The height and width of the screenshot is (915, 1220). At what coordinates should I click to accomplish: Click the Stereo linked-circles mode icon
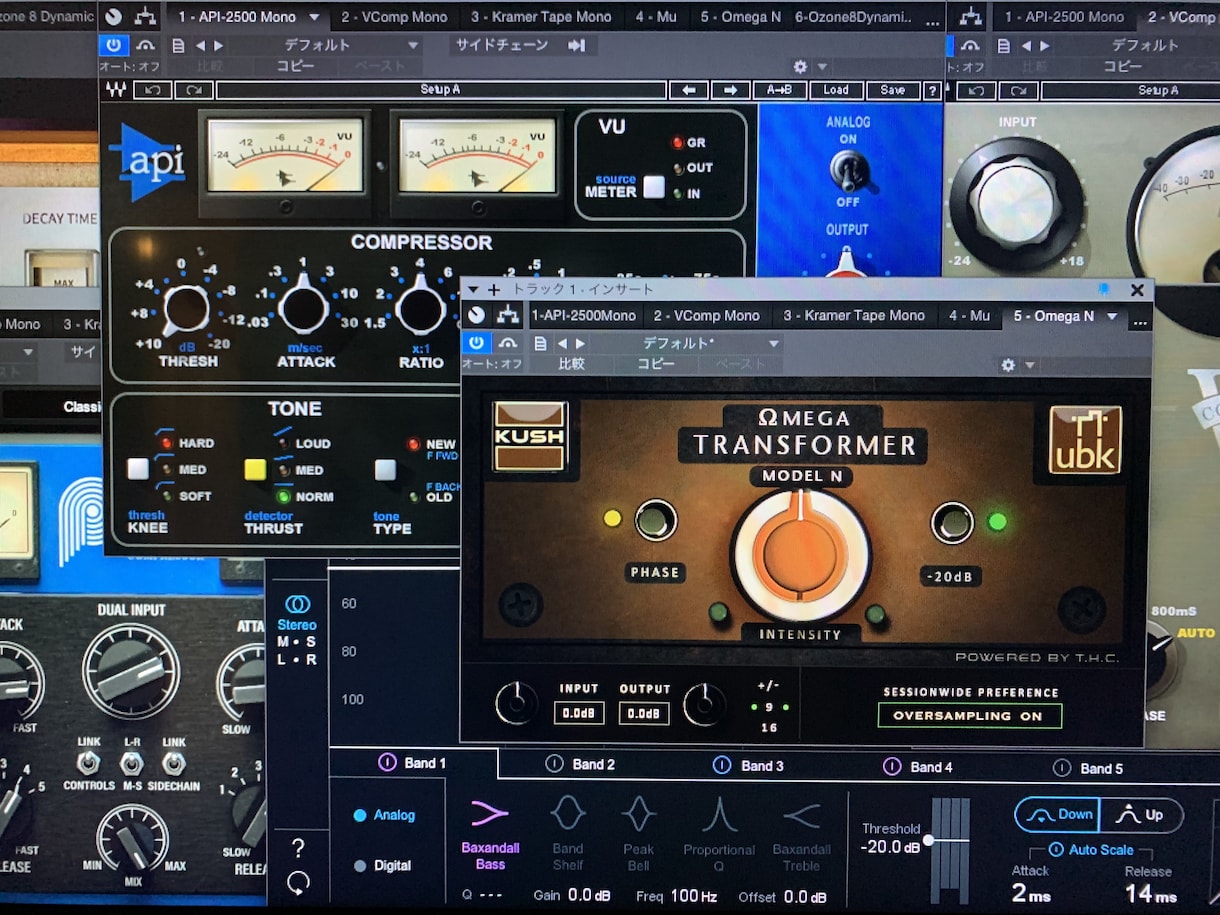[297, 604]
